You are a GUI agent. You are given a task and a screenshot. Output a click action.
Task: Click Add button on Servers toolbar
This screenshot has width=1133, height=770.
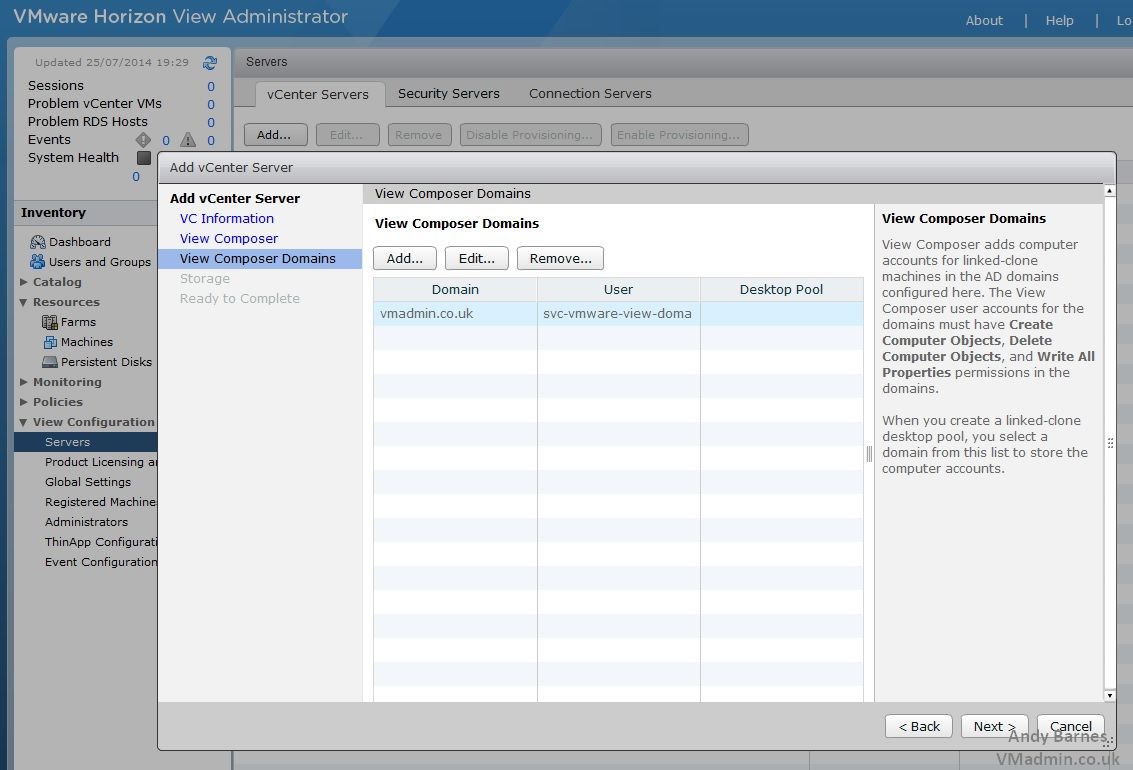point(275,135)
